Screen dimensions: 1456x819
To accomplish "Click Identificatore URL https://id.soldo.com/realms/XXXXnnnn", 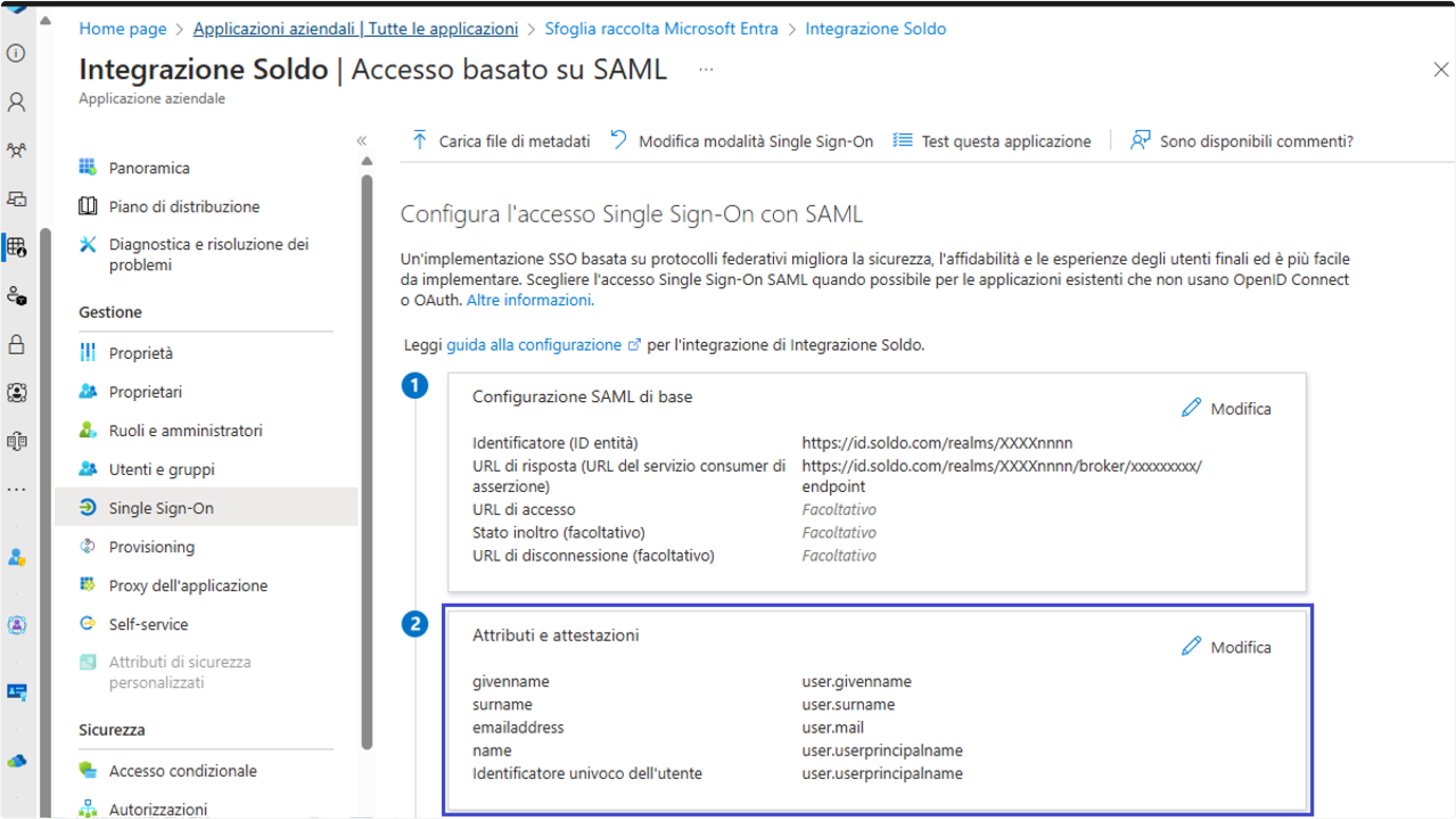I will 937,442.
